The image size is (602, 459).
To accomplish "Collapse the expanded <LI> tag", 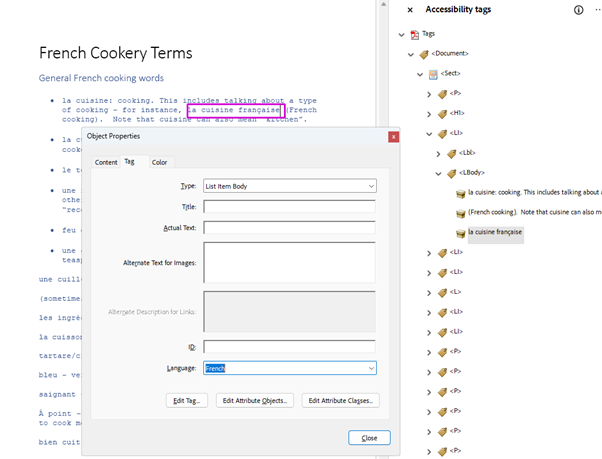I will [429, 134].
